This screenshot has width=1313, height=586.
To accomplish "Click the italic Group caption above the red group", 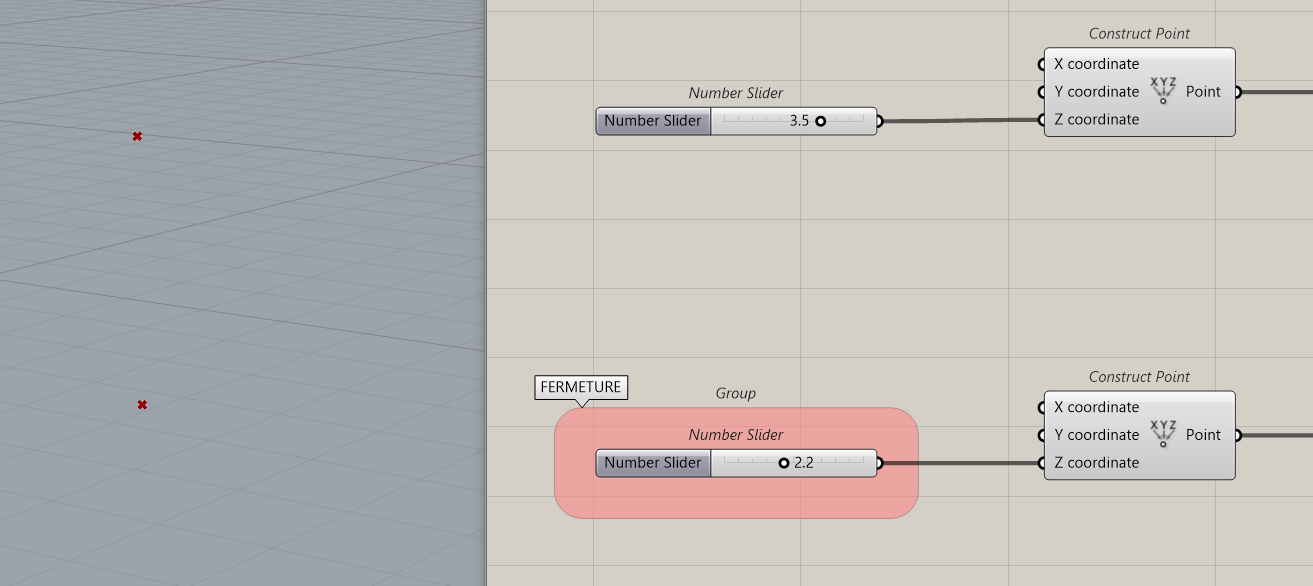I will pyautogui.click(x=736, y=393).
